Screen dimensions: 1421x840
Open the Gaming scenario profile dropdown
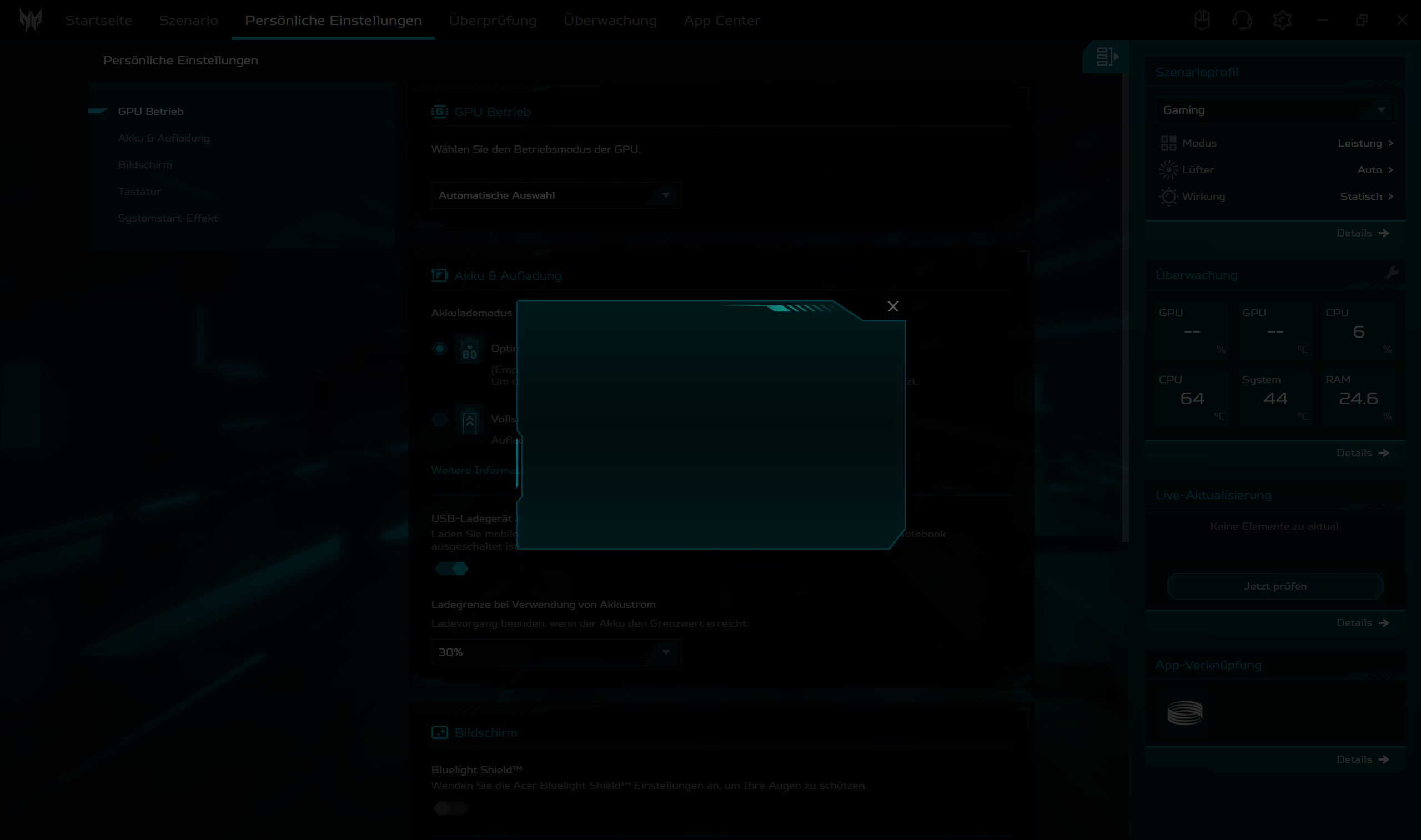tap(1275, 110)
